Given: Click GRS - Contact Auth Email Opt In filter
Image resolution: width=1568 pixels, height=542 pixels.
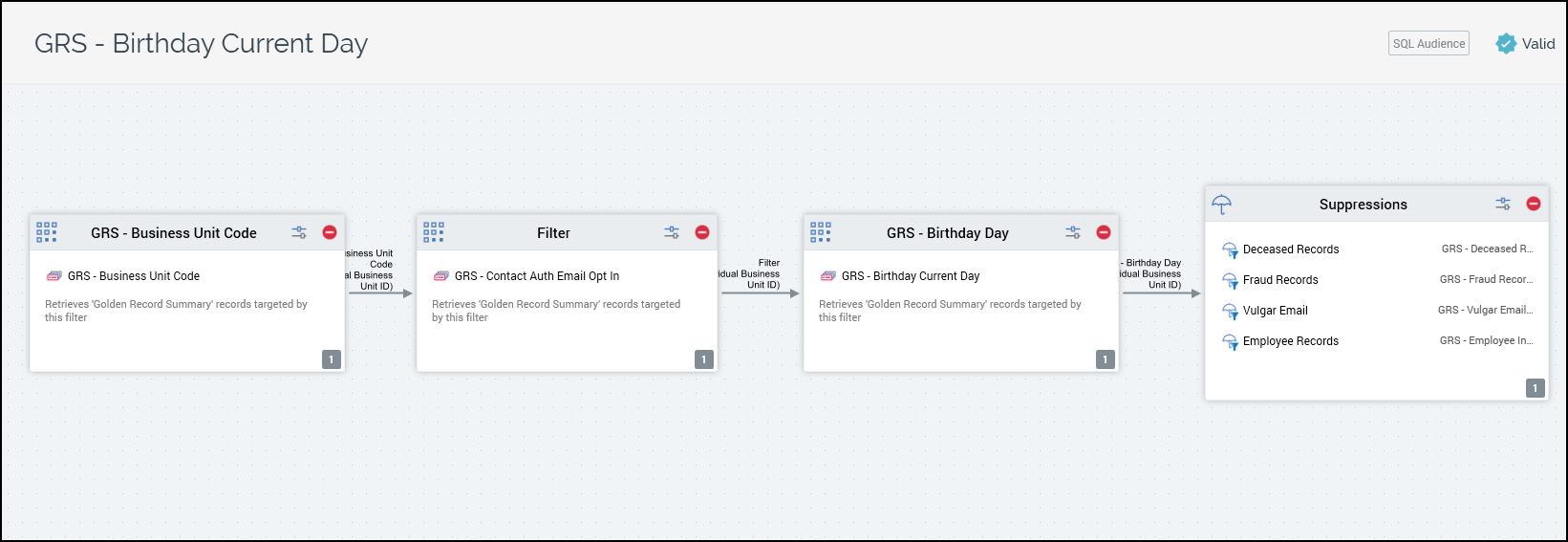Looking at the screenshot, I should (x=536, y=276).
